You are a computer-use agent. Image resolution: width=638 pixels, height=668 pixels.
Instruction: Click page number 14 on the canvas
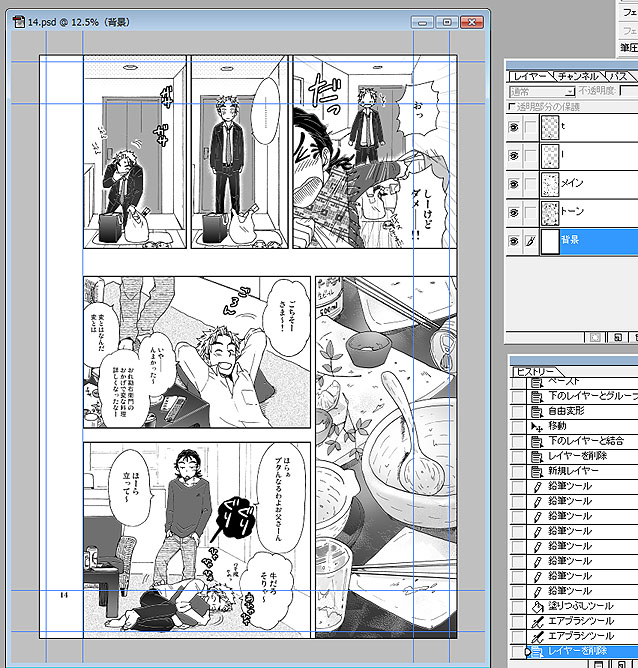point(64,595)
